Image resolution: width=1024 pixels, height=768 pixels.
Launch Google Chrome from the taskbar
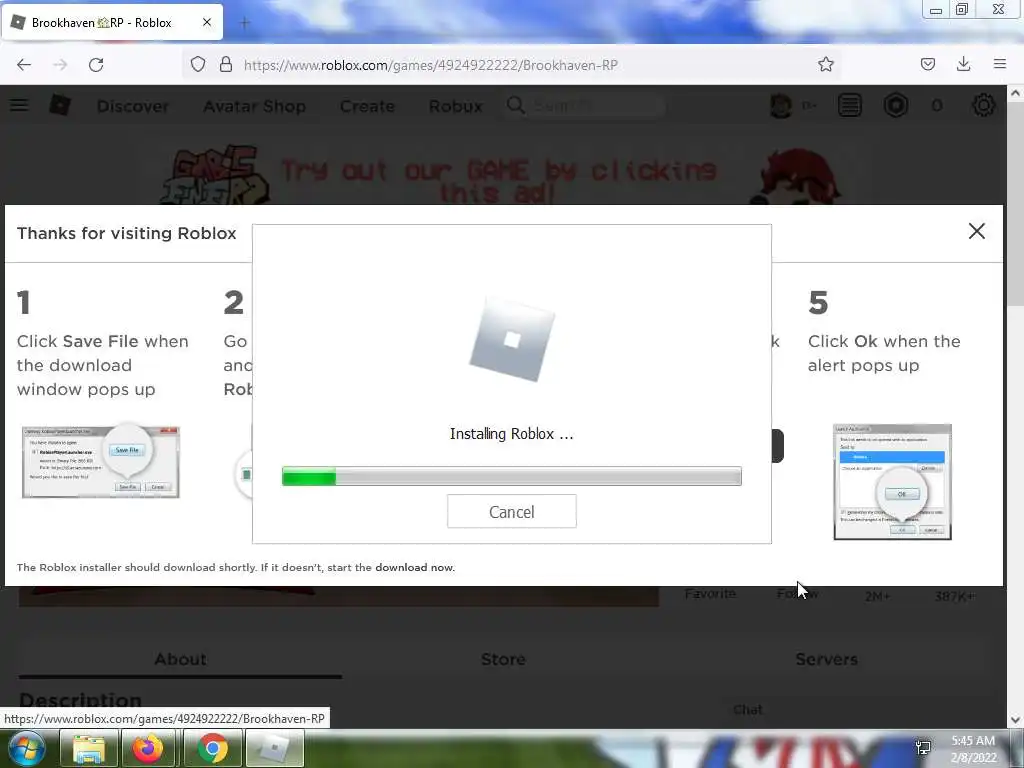212,748
